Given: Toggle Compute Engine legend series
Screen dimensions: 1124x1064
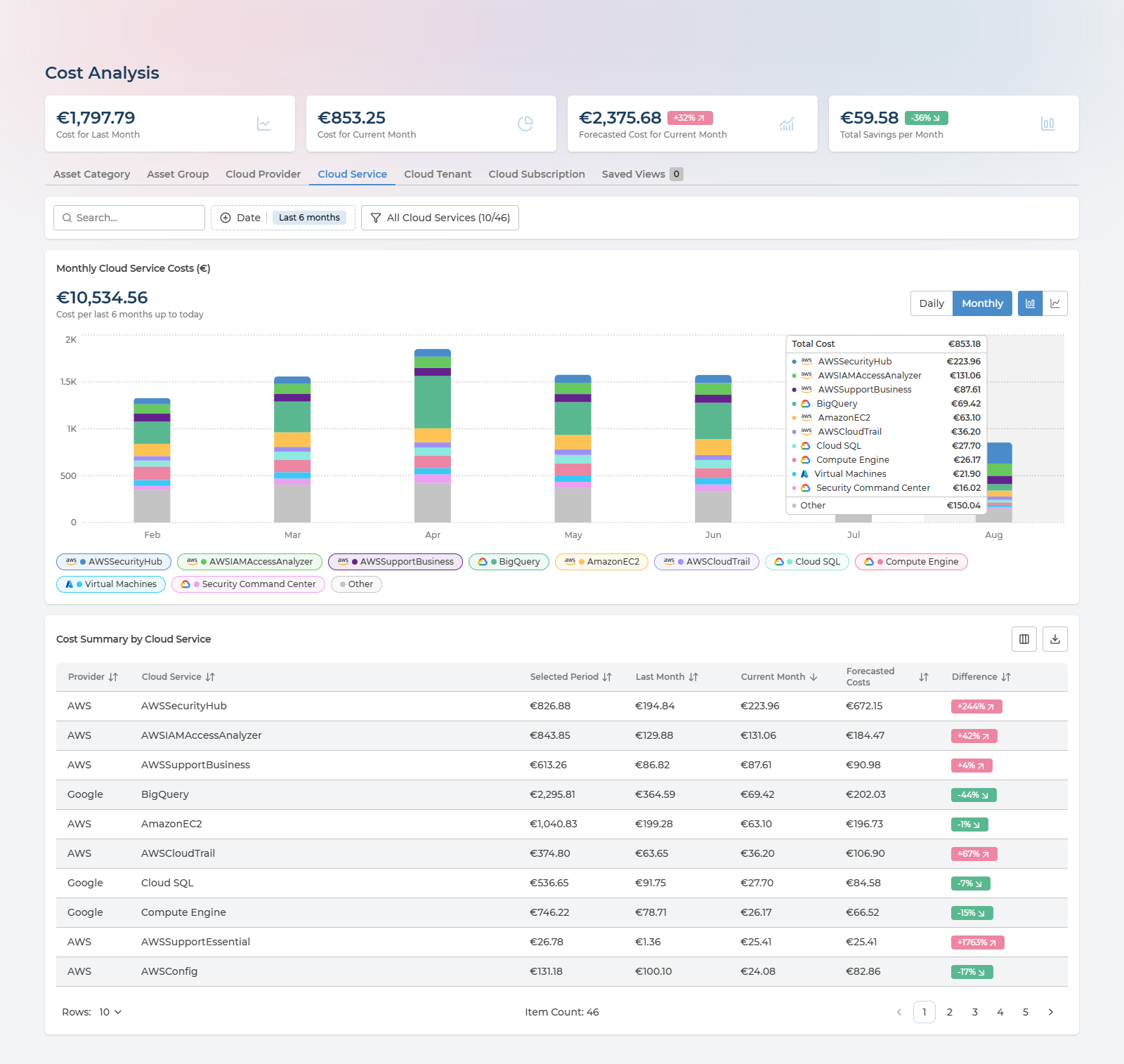Looking at the screenshot, I should pyautogui.click(x=911, y=562).
